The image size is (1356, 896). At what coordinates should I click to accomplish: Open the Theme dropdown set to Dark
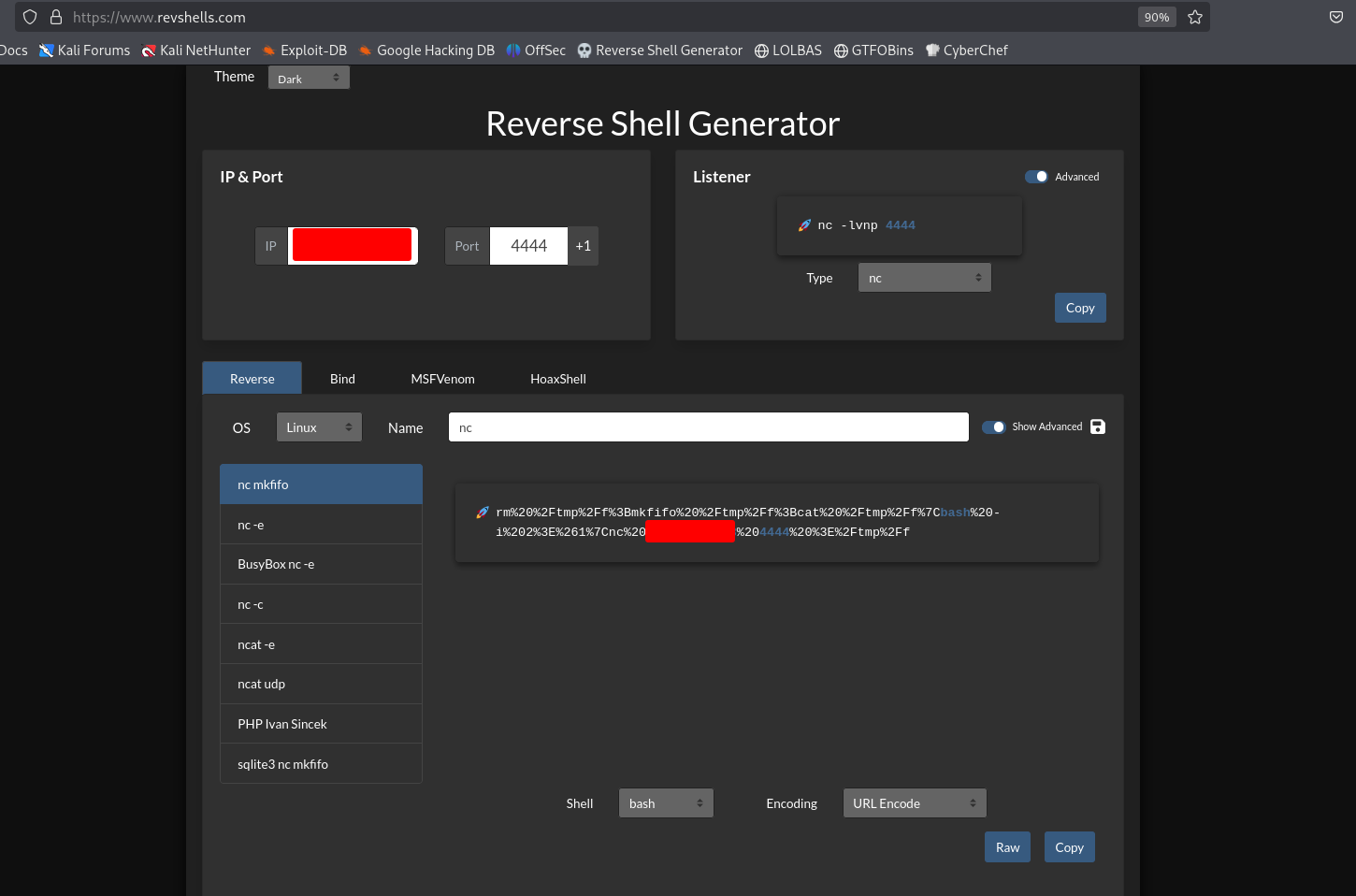pos(309,79)
